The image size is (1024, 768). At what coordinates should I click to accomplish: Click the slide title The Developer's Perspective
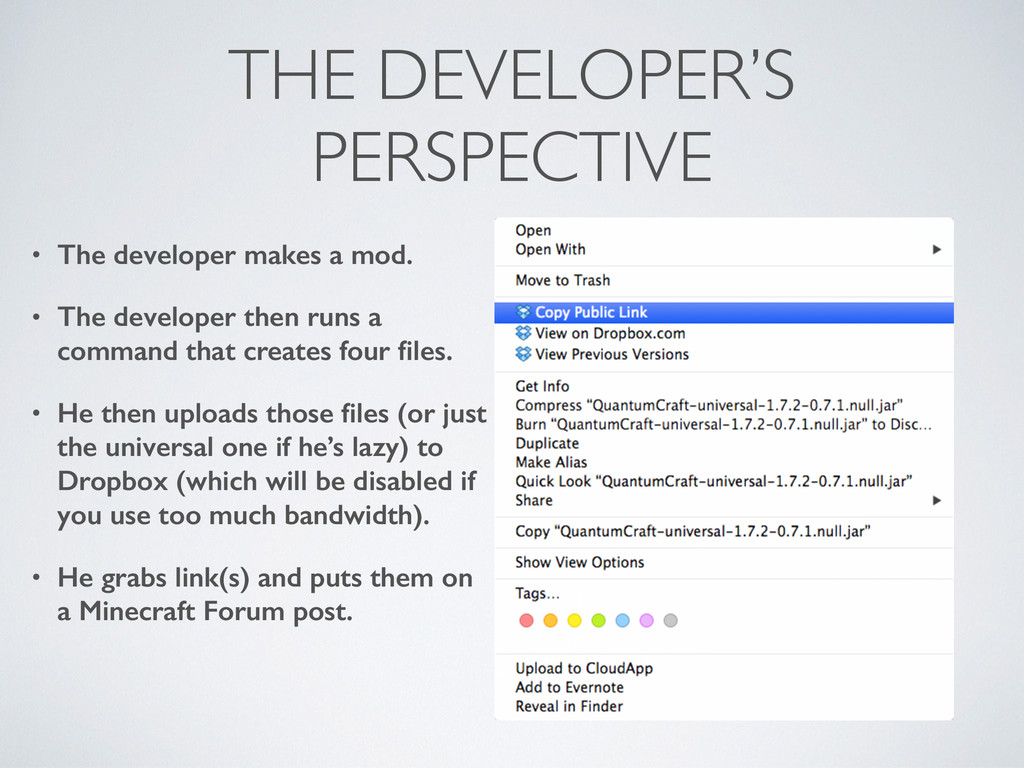[511, 116]
